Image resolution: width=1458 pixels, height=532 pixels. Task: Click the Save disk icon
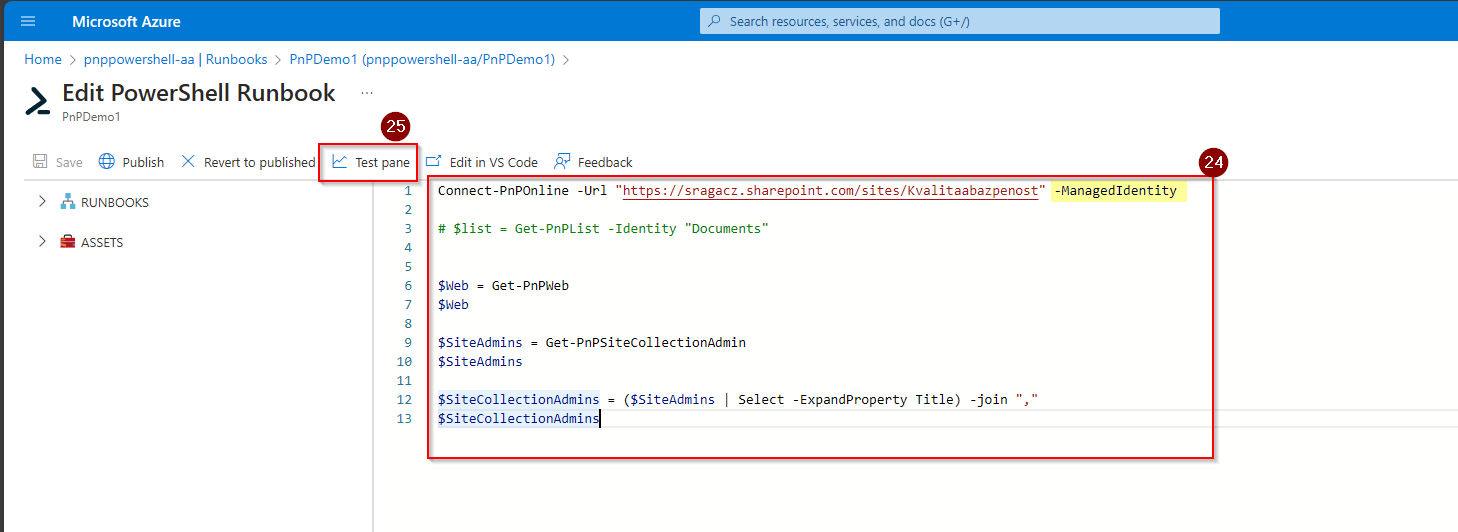pyautogui.click(x=40, y=162)
